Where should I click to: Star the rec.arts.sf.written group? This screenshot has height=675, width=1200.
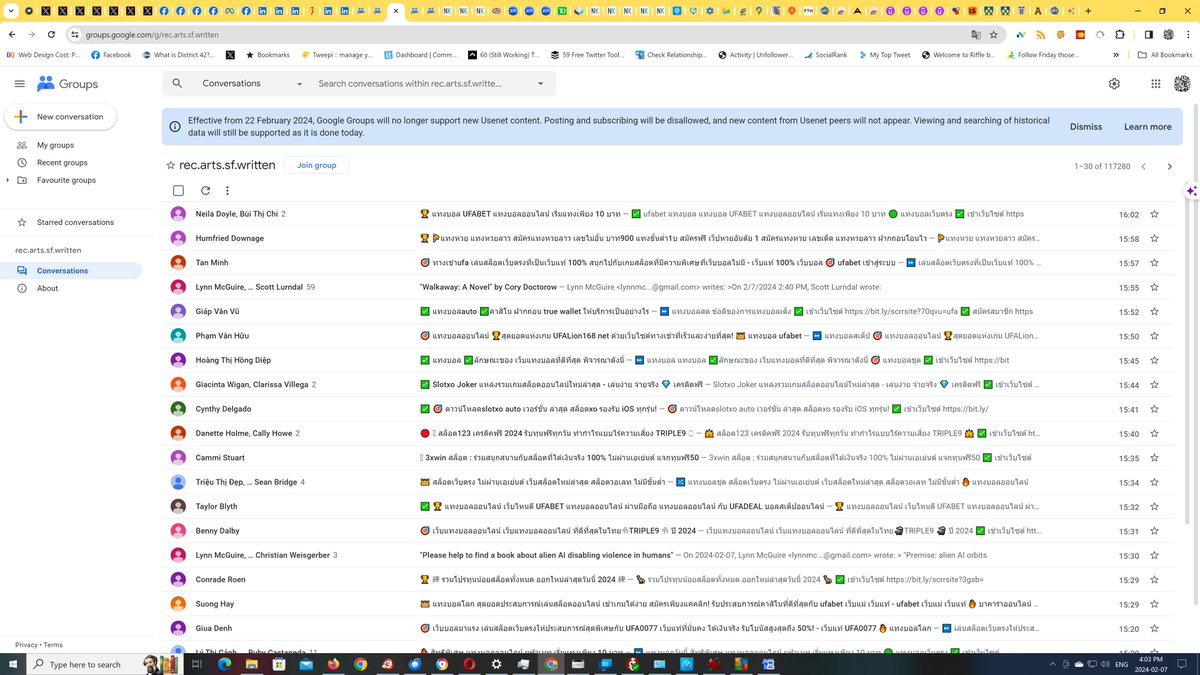[x=170, y=165]
